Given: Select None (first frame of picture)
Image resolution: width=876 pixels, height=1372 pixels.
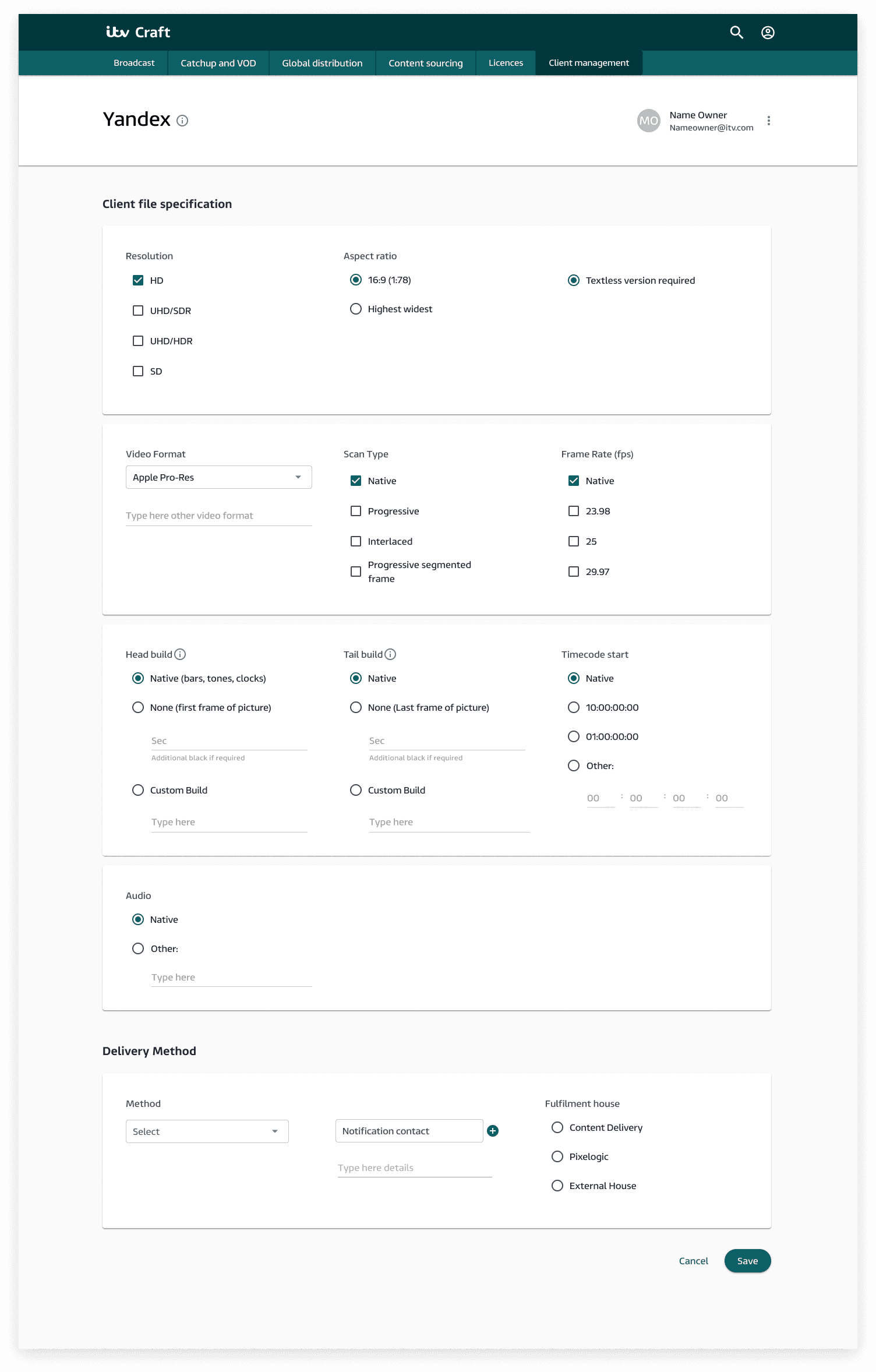Looking at the screenshot, I should (138, 707).
